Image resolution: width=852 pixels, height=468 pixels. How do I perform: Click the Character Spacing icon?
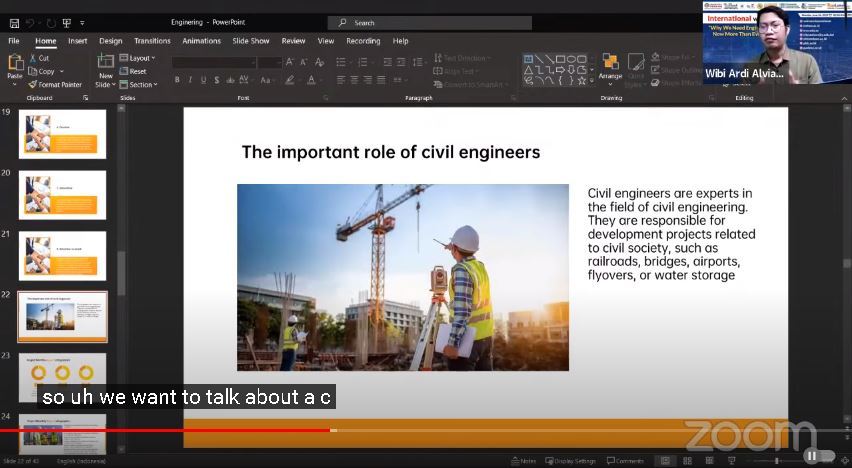pyautogui.click(x=244, y=80)
